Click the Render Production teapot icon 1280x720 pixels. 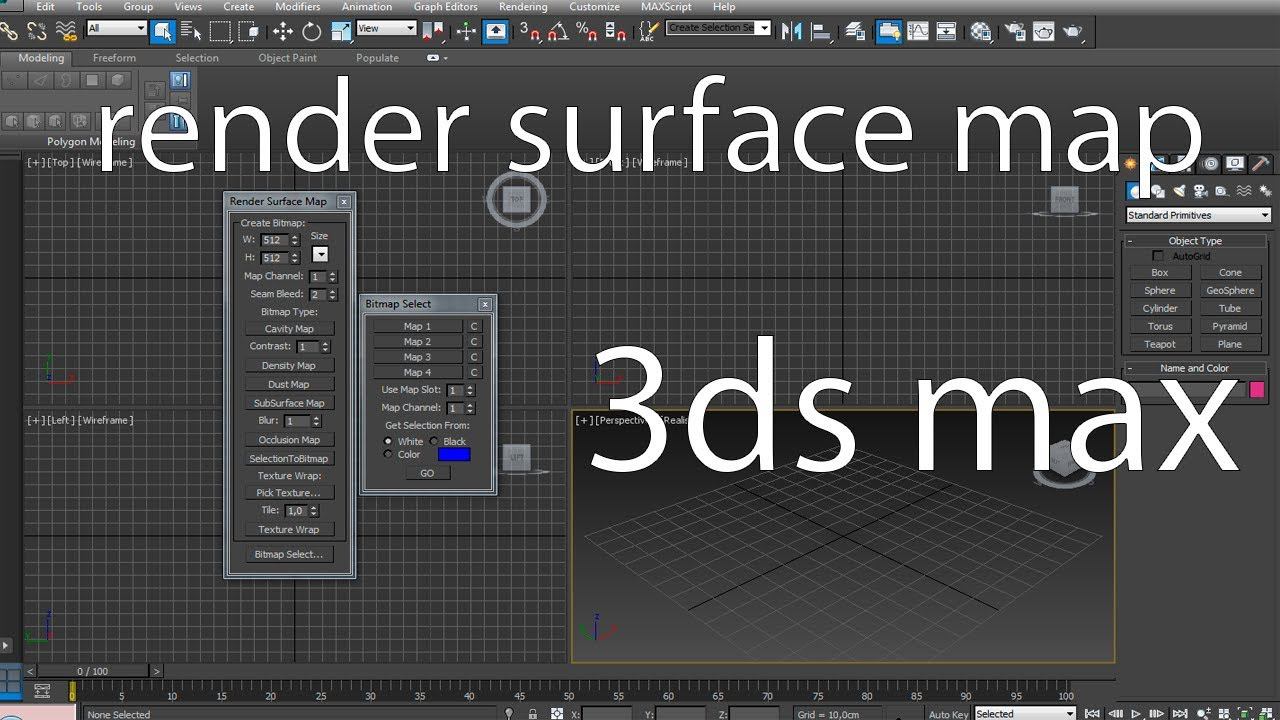tap(1073, 31)
